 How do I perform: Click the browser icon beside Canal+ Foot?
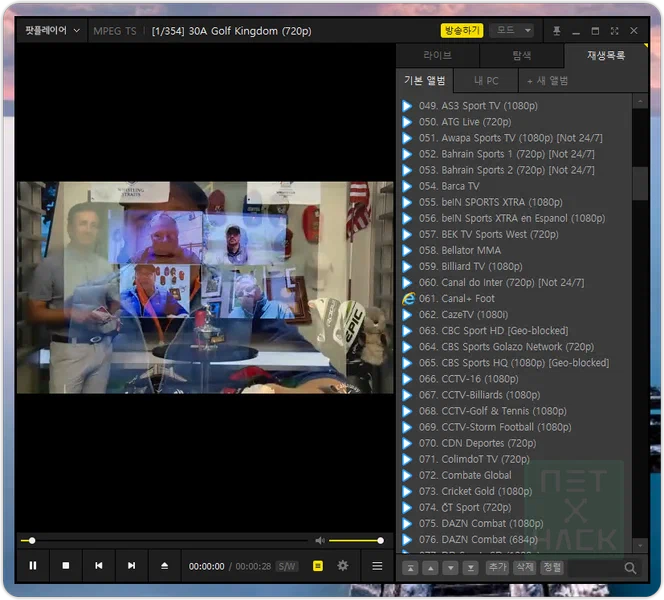coord(408,299)
